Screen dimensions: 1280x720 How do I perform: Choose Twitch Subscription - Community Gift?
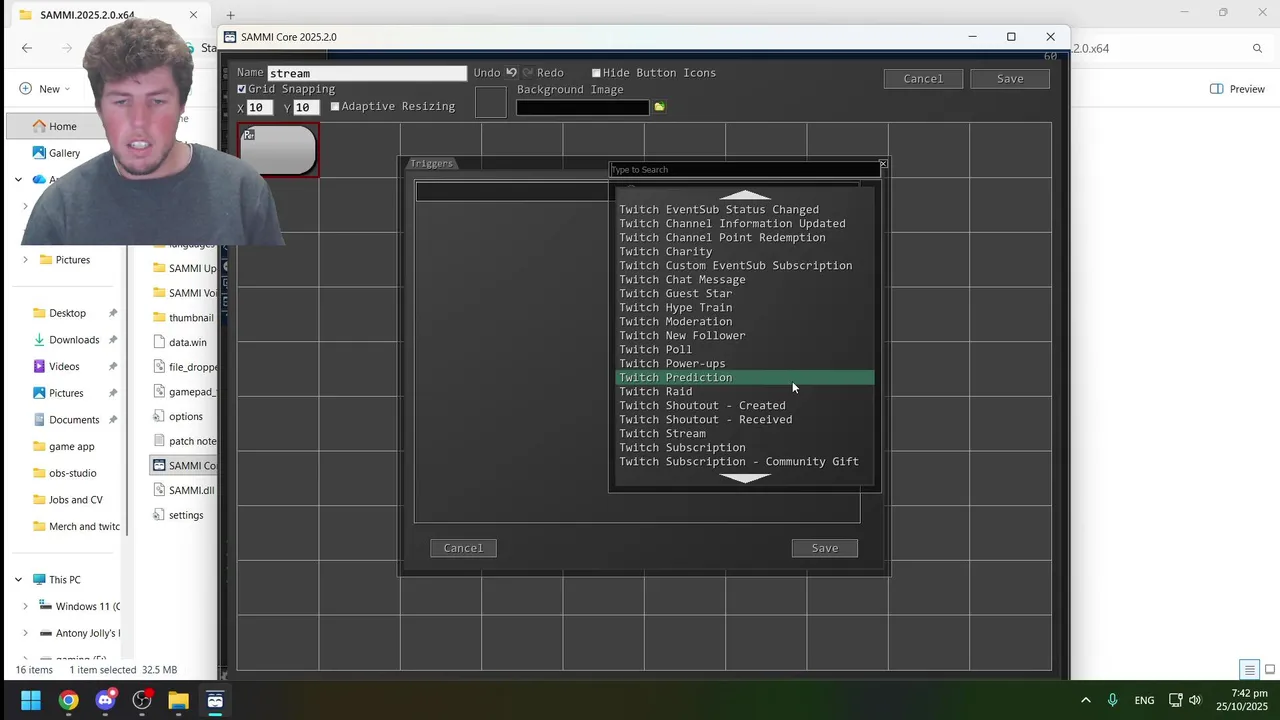pos(745,462)
